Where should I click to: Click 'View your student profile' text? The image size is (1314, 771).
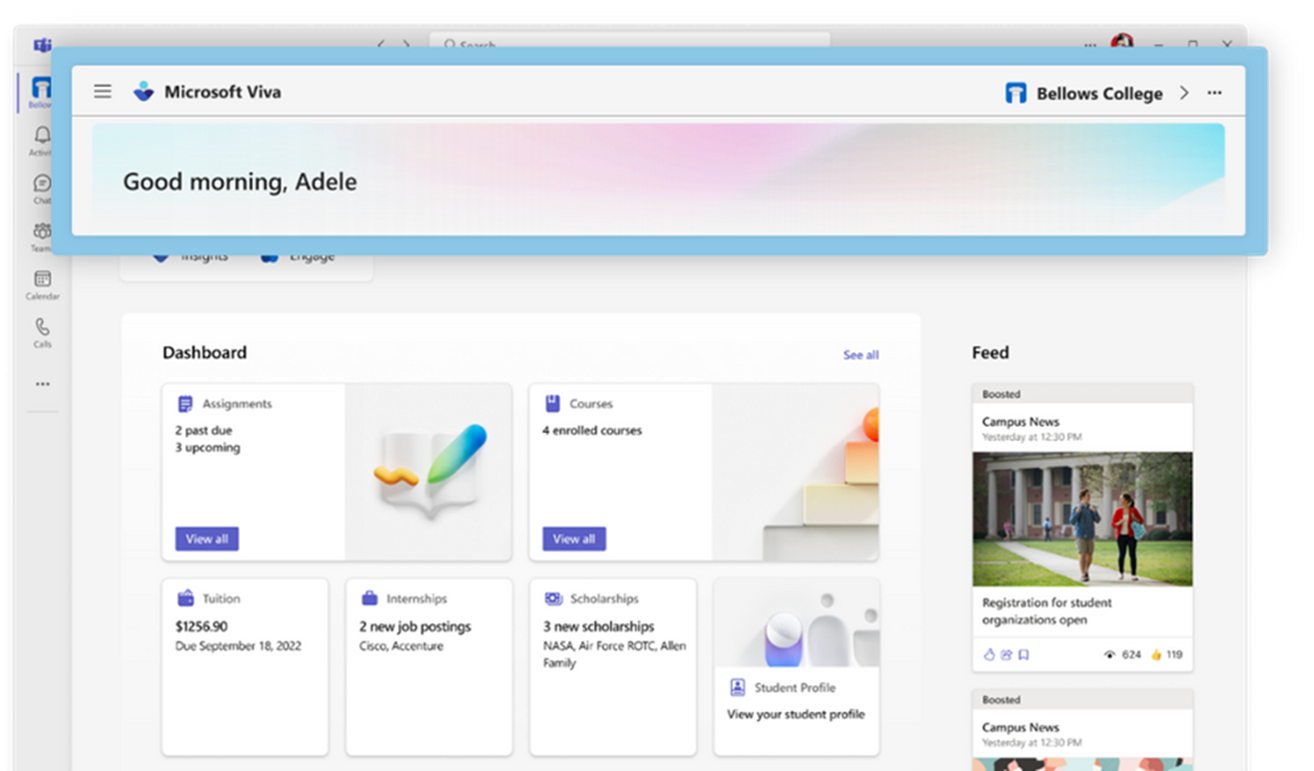pos(796,714)
